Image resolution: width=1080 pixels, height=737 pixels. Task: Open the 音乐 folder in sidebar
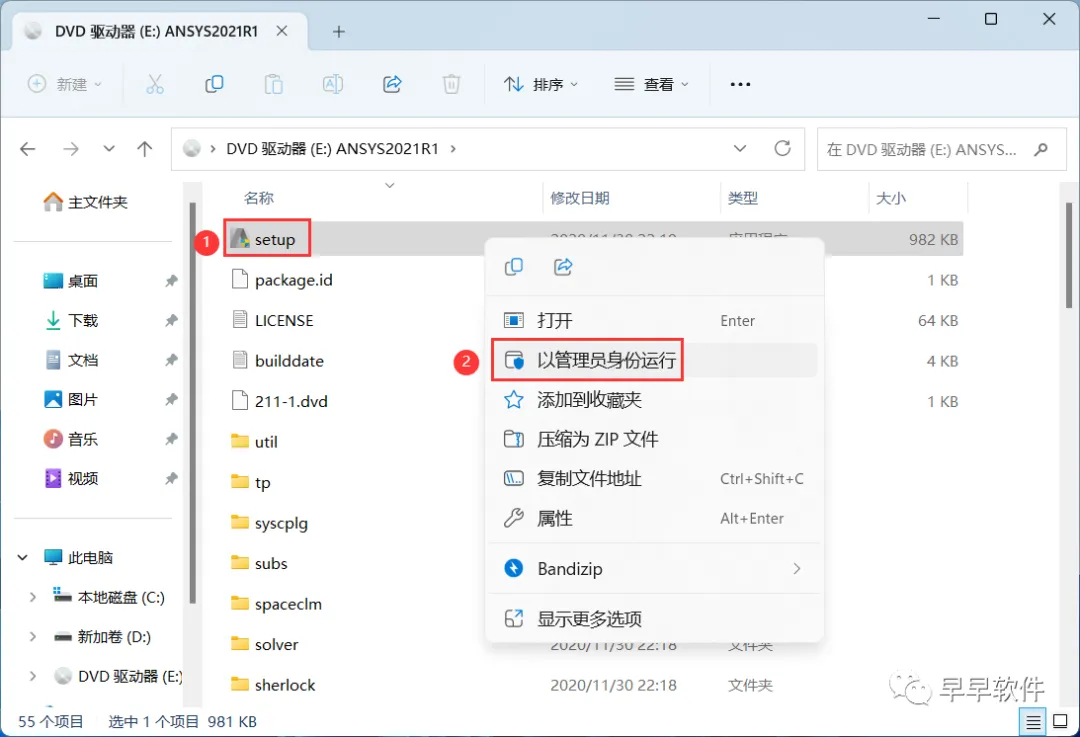pos(83,439)
